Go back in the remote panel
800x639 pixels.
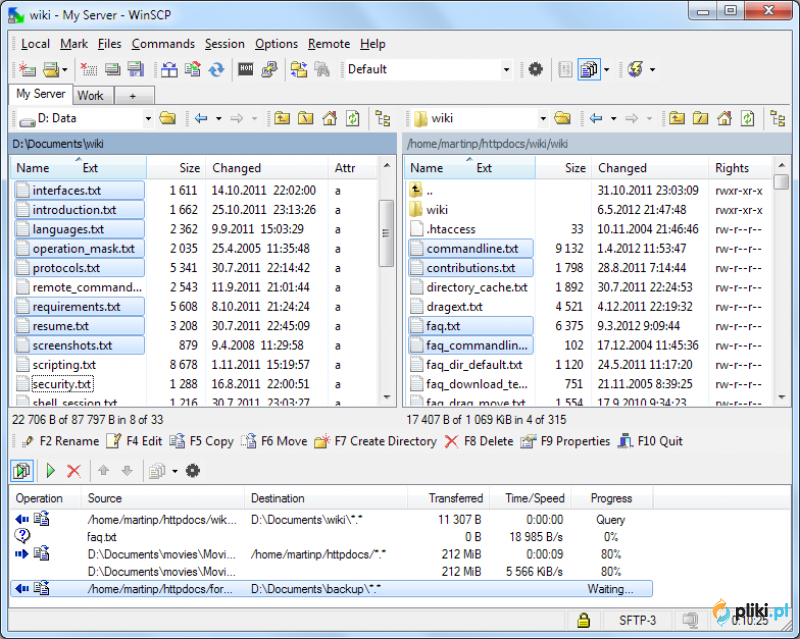(596, 118)
